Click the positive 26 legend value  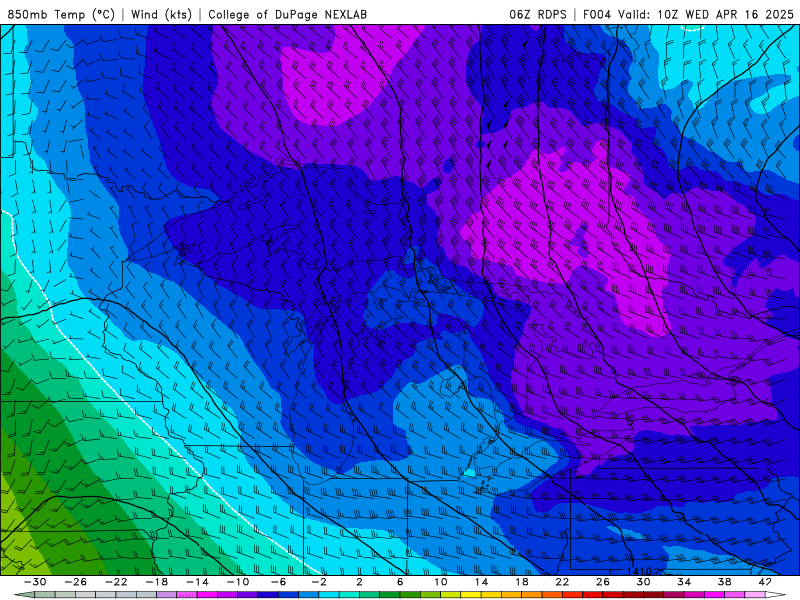603,582
